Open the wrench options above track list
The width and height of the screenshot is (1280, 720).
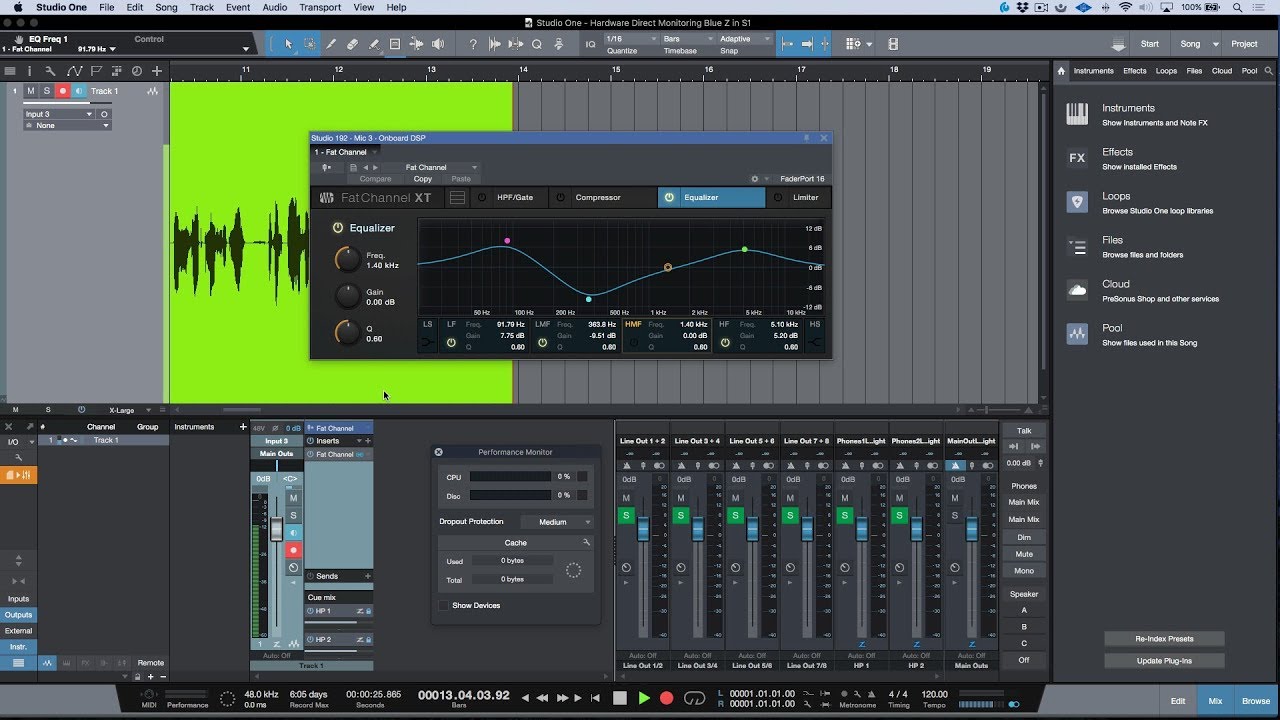tap(52, 71)
